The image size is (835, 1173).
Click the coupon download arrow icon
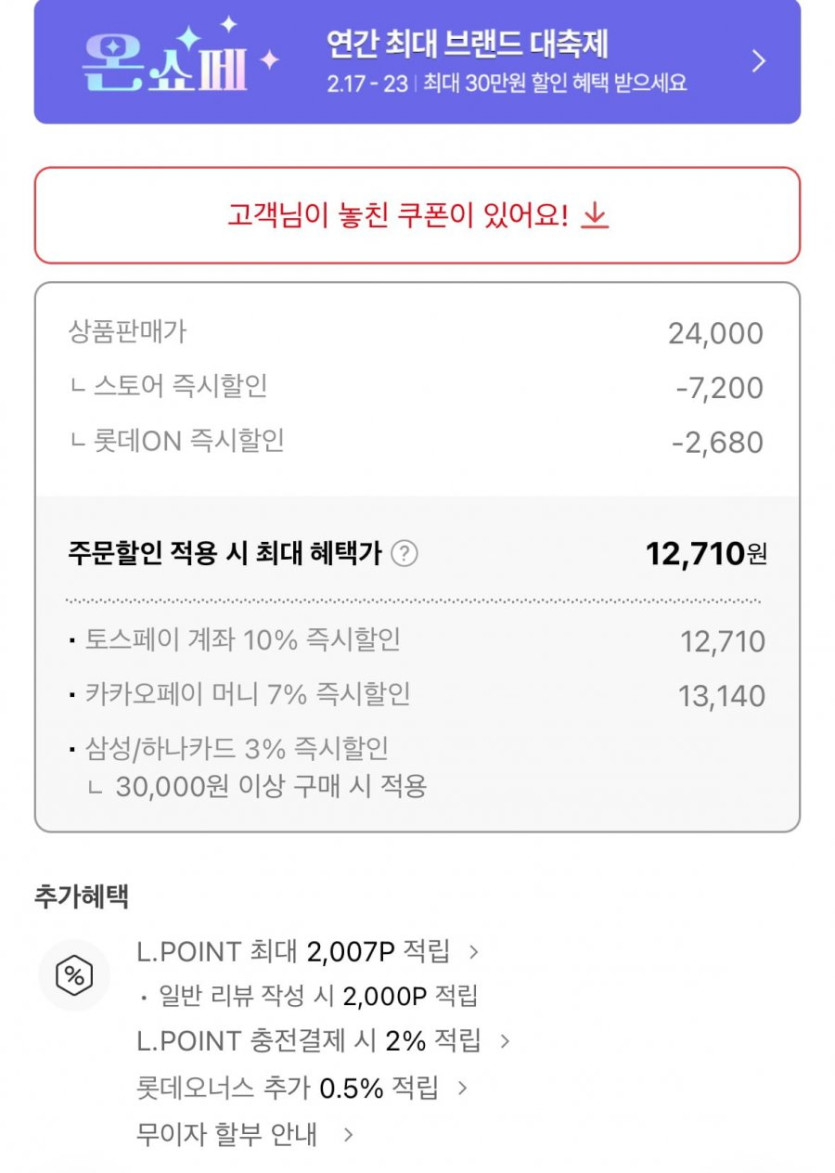pyautogui.click(x=595, y=215)
